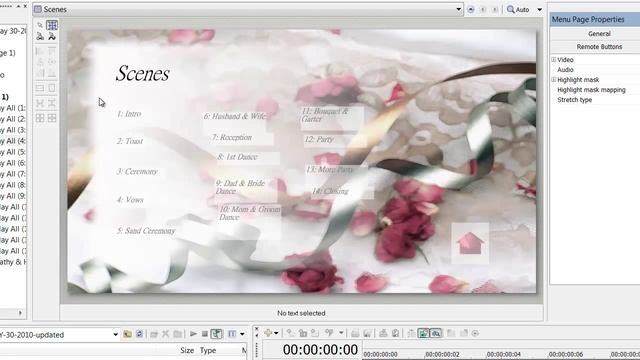
Task: Click the left four-square grid icon
Action: point(40,118)
